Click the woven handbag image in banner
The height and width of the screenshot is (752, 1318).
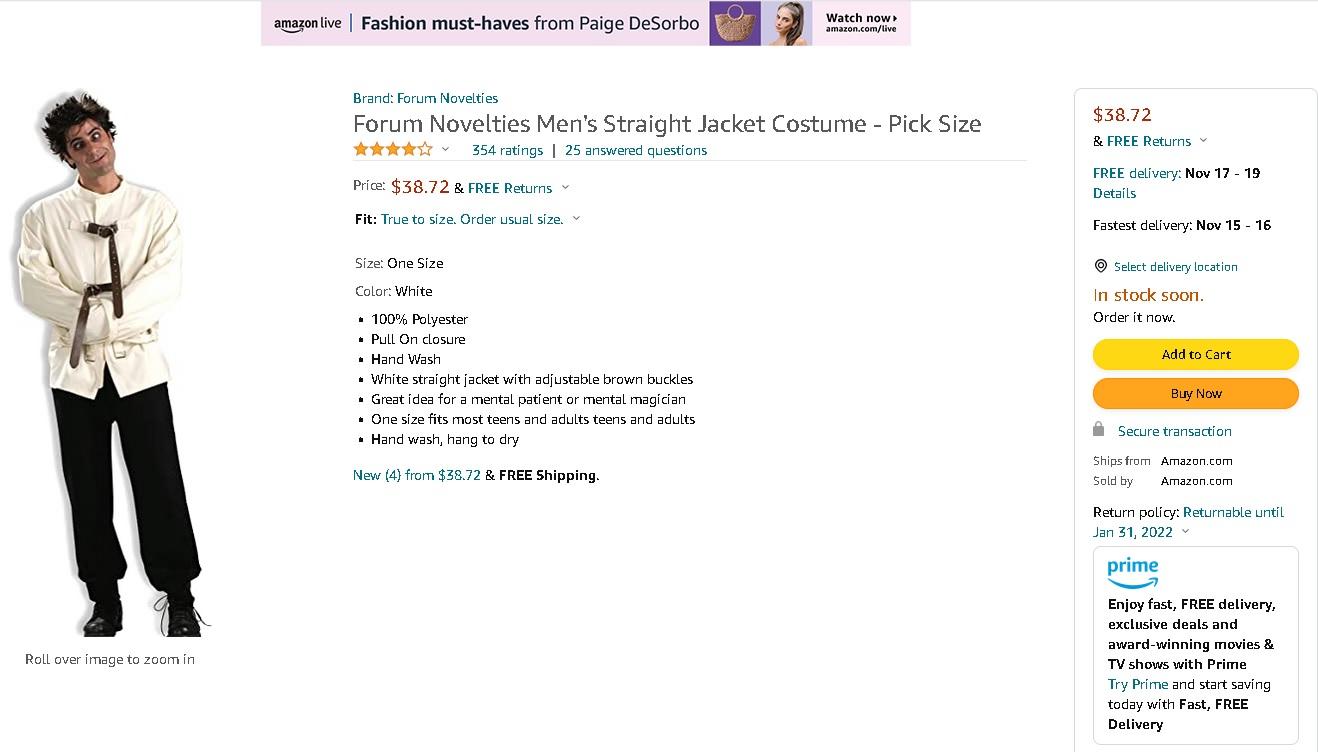pos(735,23)
